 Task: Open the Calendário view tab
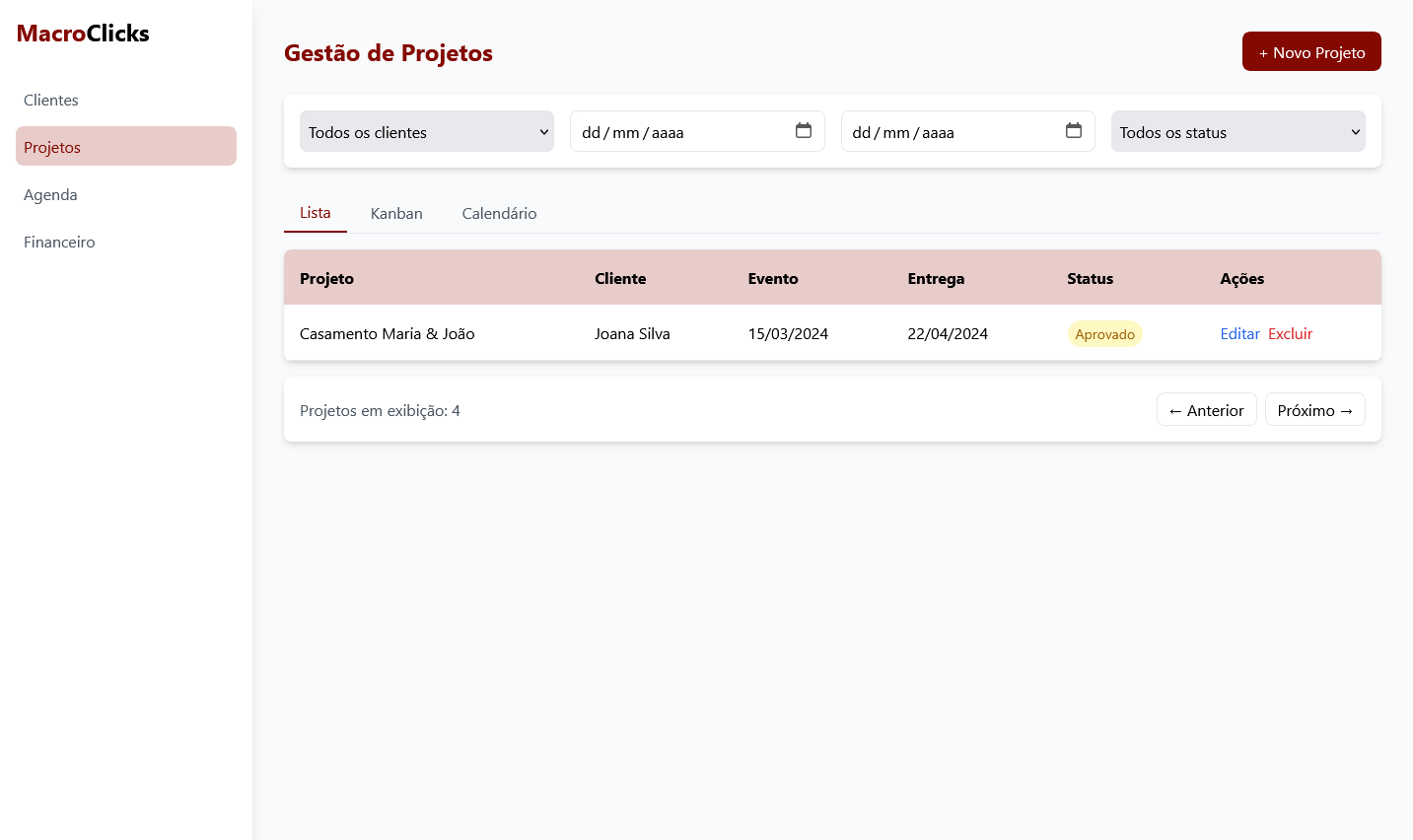click(499, 213)
